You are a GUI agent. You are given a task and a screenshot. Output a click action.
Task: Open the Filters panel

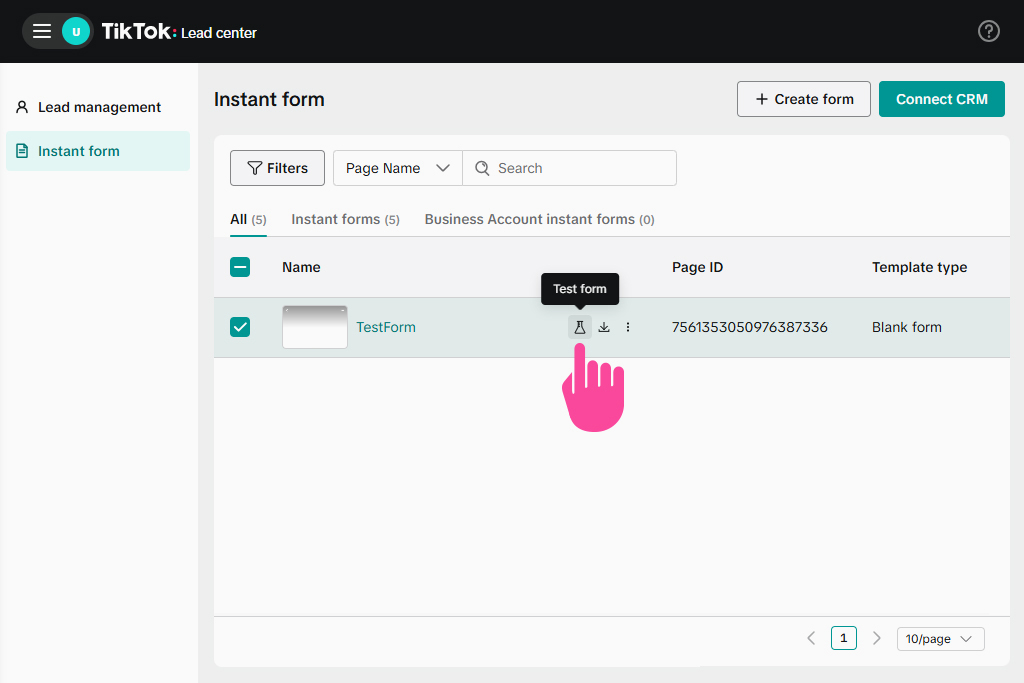tap(277, 168)
